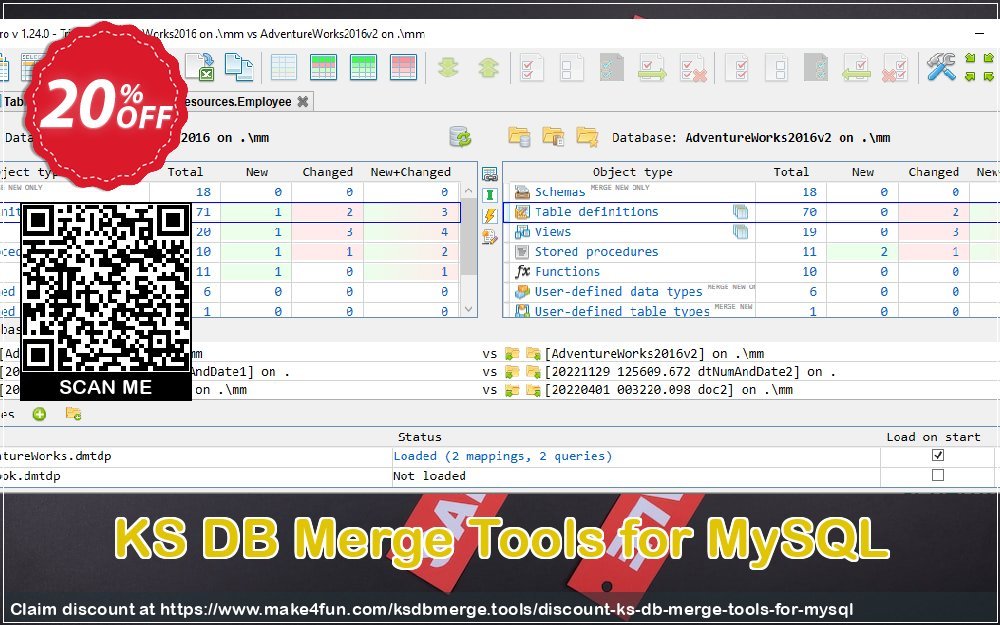Click the edit script icon between panes
Image resolution: width=1000 pixels, height=625 pixels.
point(490,237)
